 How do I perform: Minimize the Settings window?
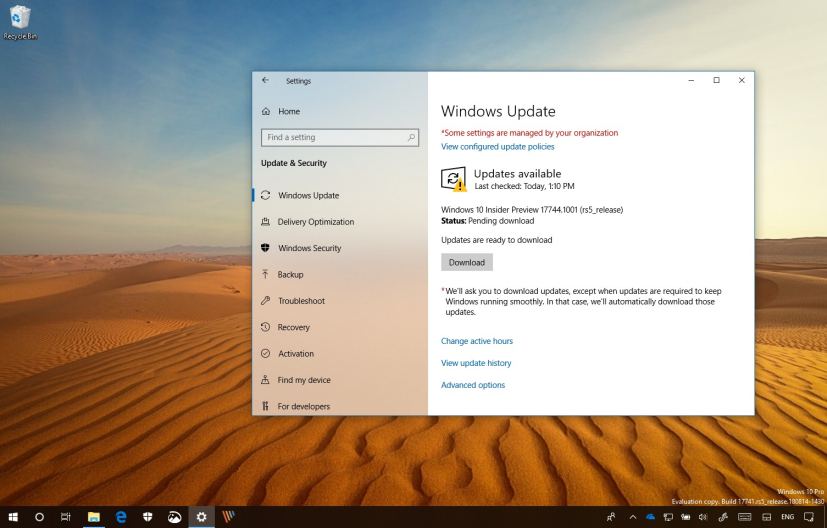click(691, 80)
